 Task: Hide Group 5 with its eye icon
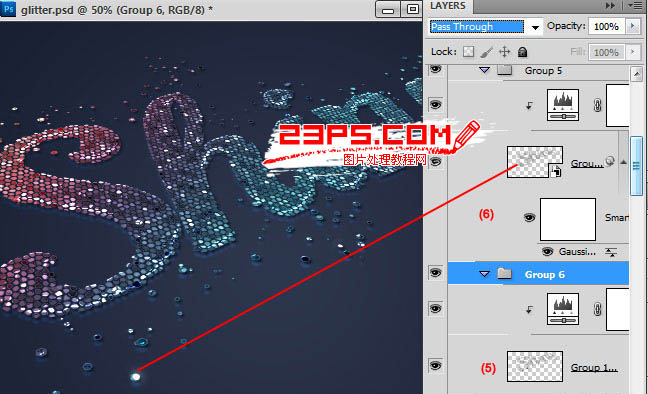(435, 69)
